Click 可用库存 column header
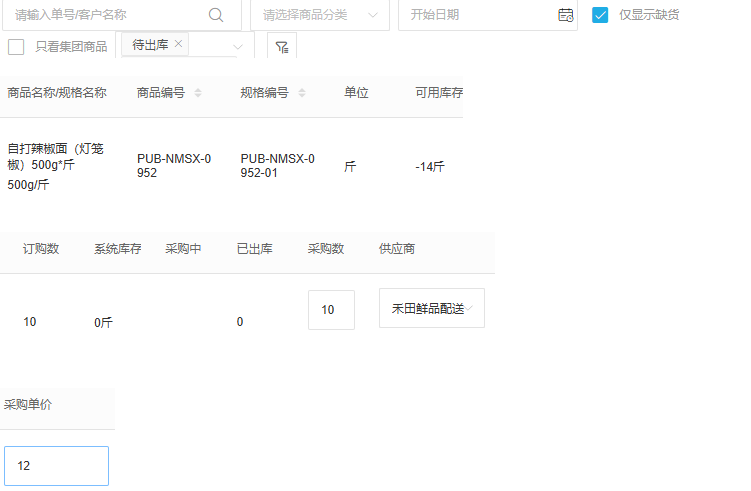The width and height of the screenshot is (751, 491). pos(439,93)
